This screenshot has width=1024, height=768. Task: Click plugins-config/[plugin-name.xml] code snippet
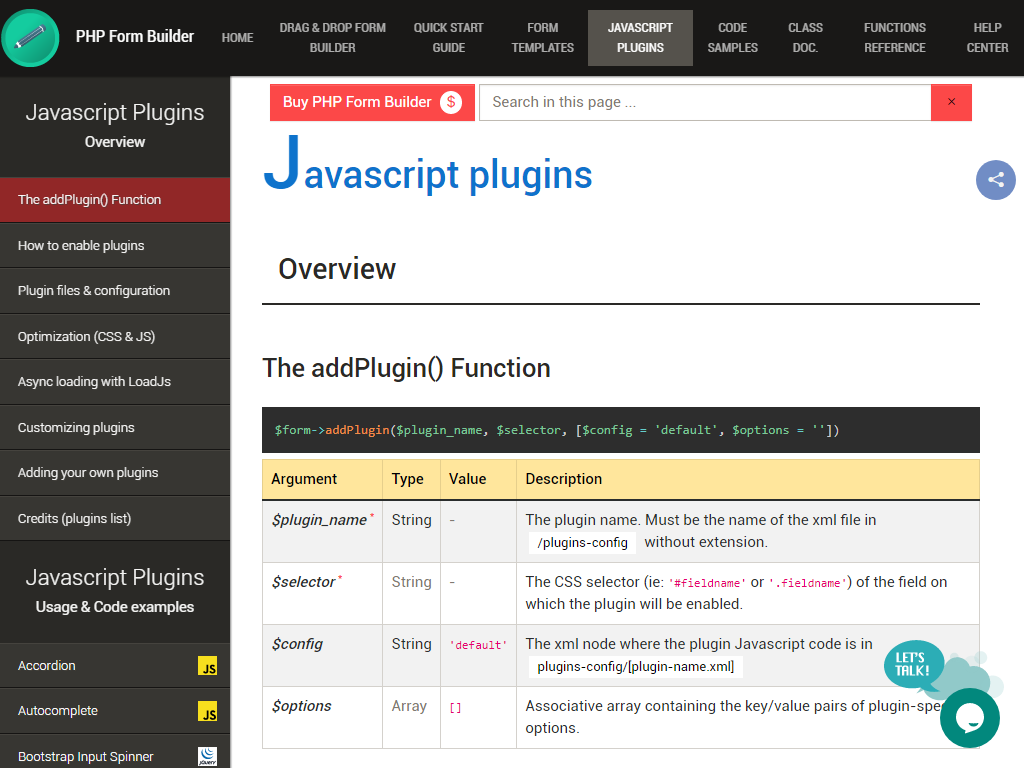[635, 667]
